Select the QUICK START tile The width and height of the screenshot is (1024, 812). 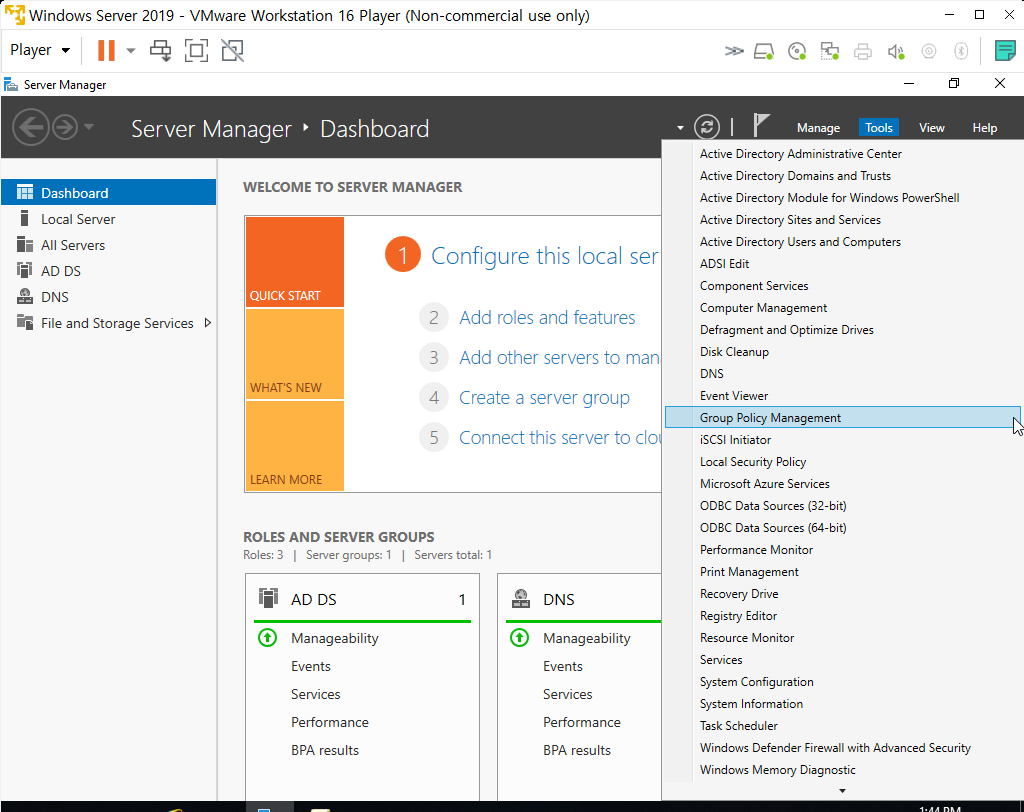pyautogui.click(x=295, y=261)
